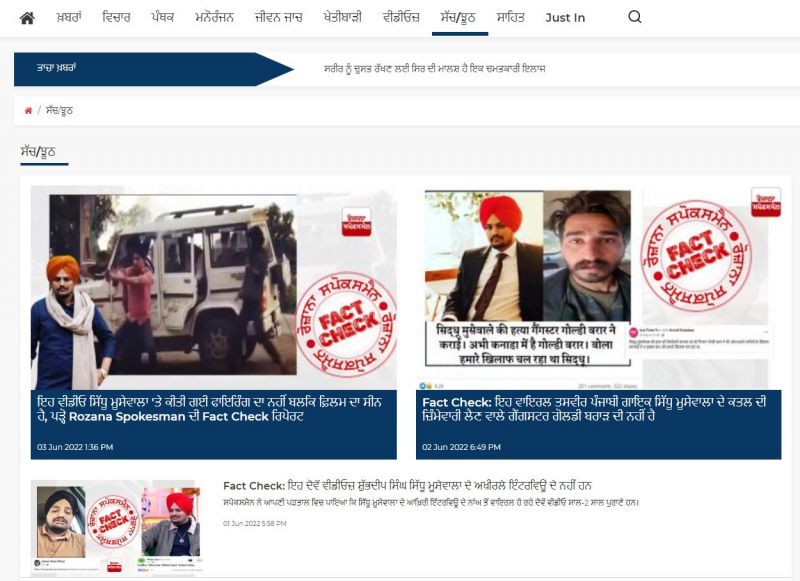Open the ਖ਼ਬਰਾਂ menu item
Viewport: 800px width, 581px height.
click(69, 17)
